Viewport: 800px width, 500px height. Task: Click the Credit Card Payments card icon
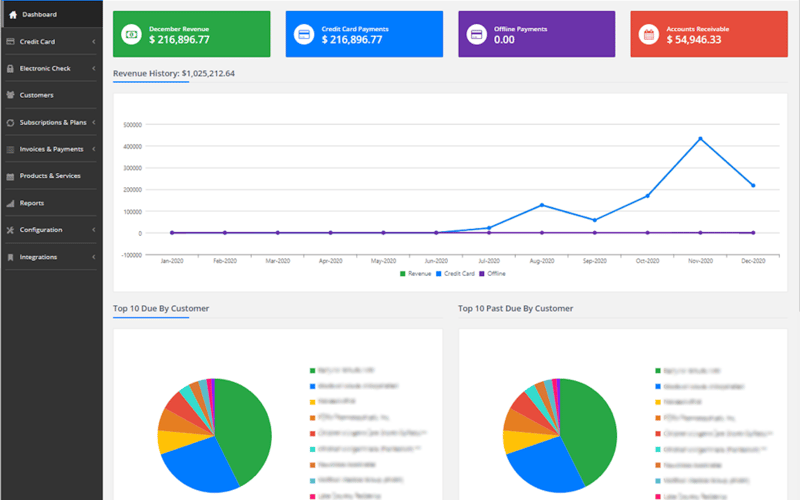(x=304, y=34)
